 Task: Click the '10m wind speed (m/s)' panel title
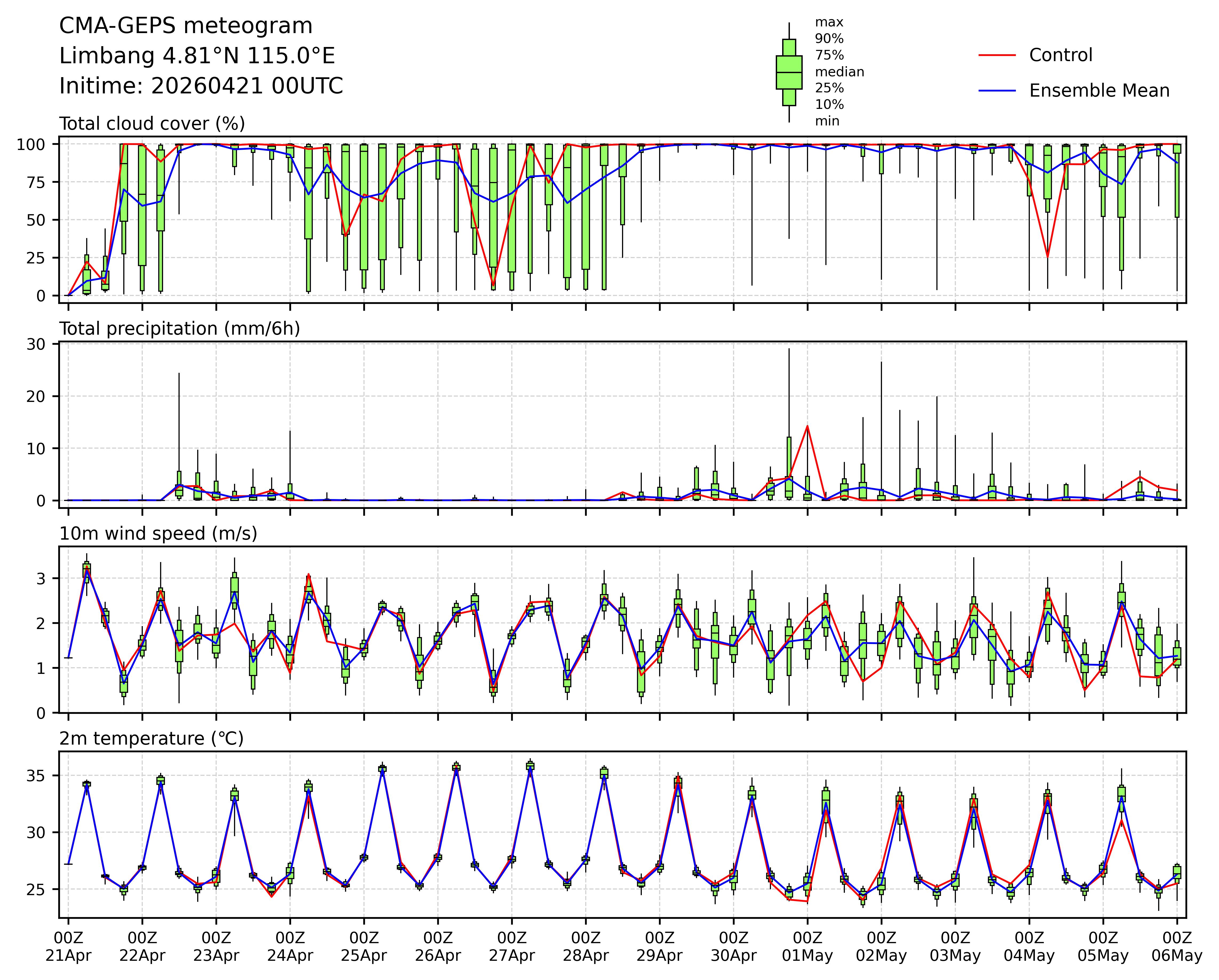pos(158,534)
